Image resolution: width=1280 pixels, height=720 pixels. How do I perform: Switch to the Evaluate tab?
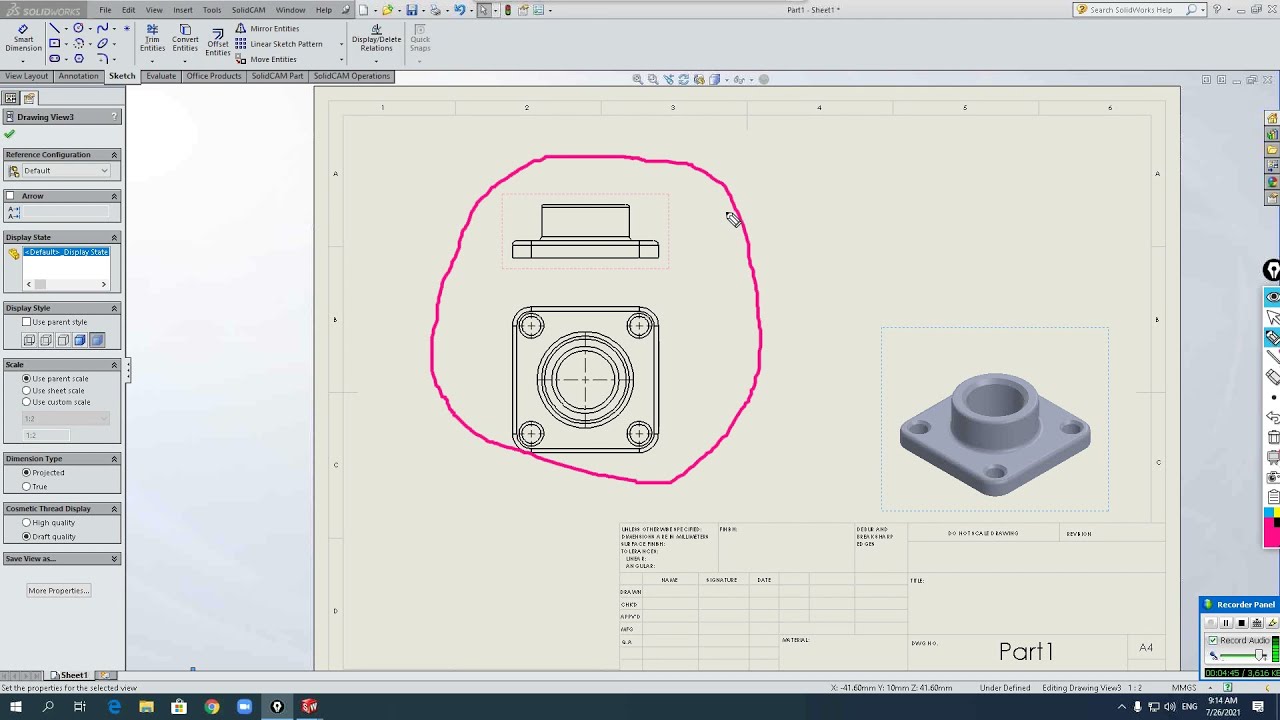coord(161,76)
